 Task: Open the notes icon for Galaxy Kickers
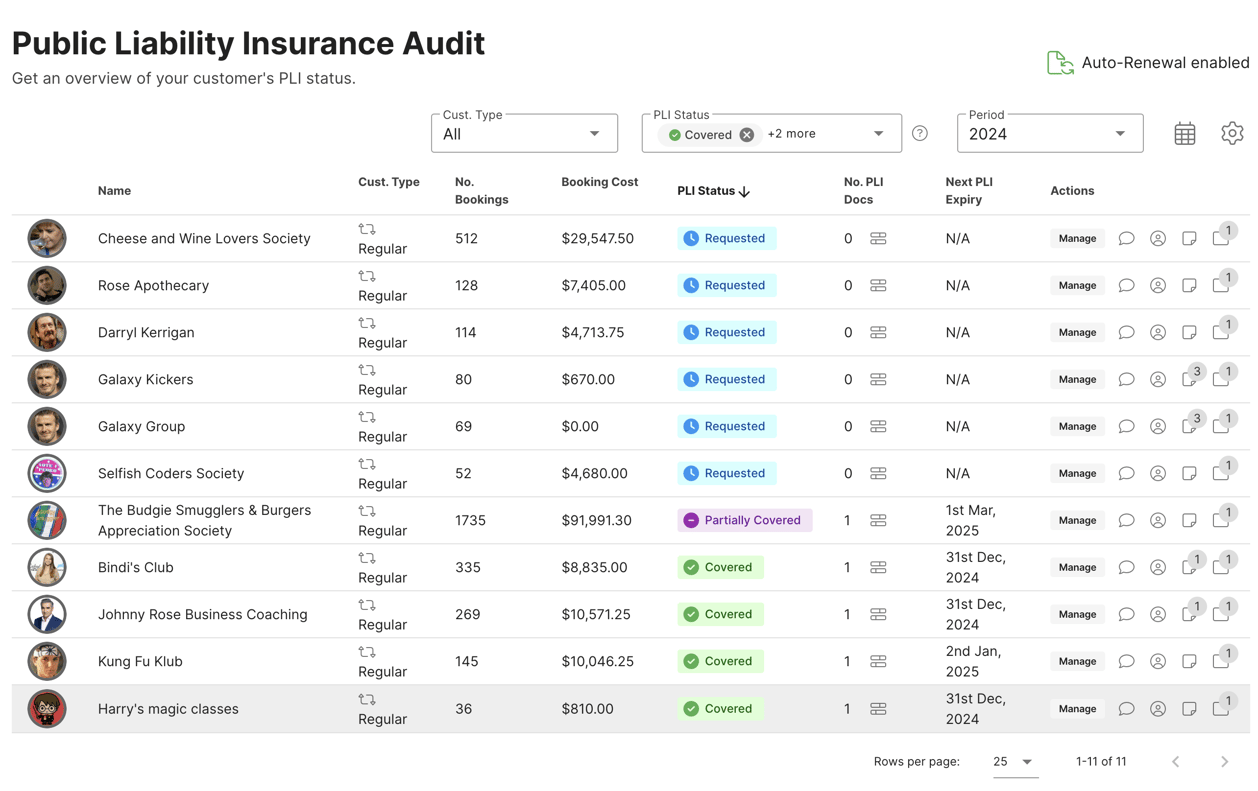(1189, 379)
